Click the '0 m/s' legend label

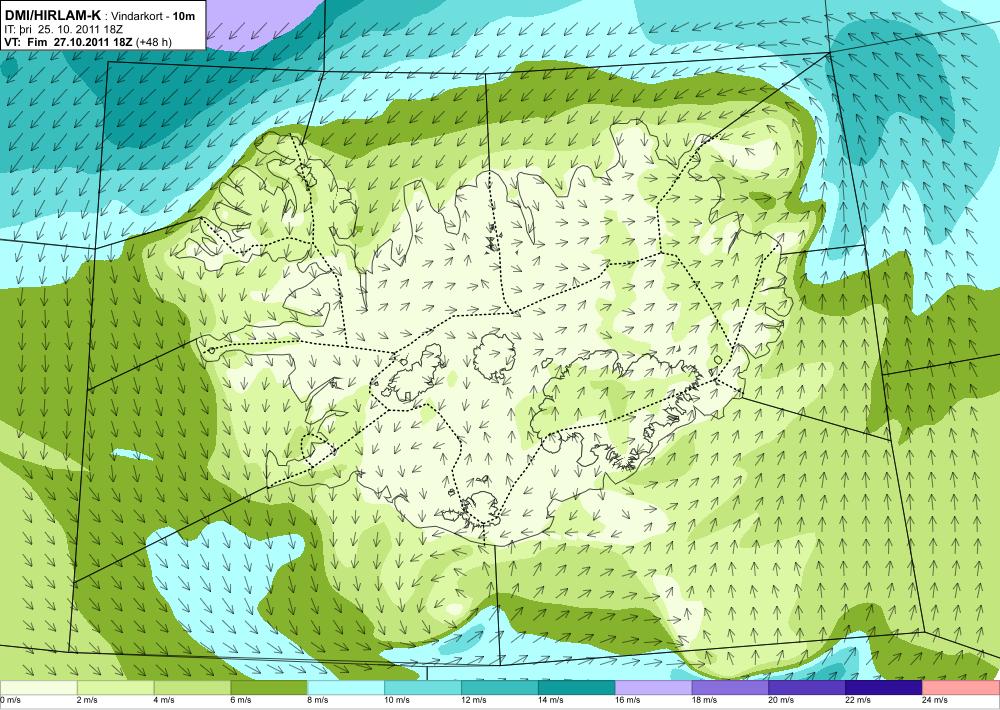(11, 700)
